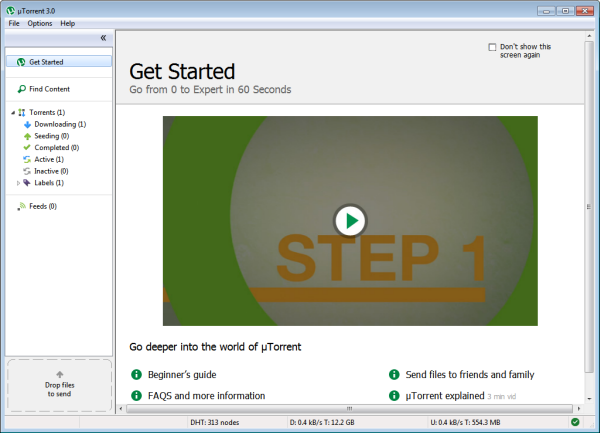
Task: Open µTorrent explained video link
Action: [445, 396]
